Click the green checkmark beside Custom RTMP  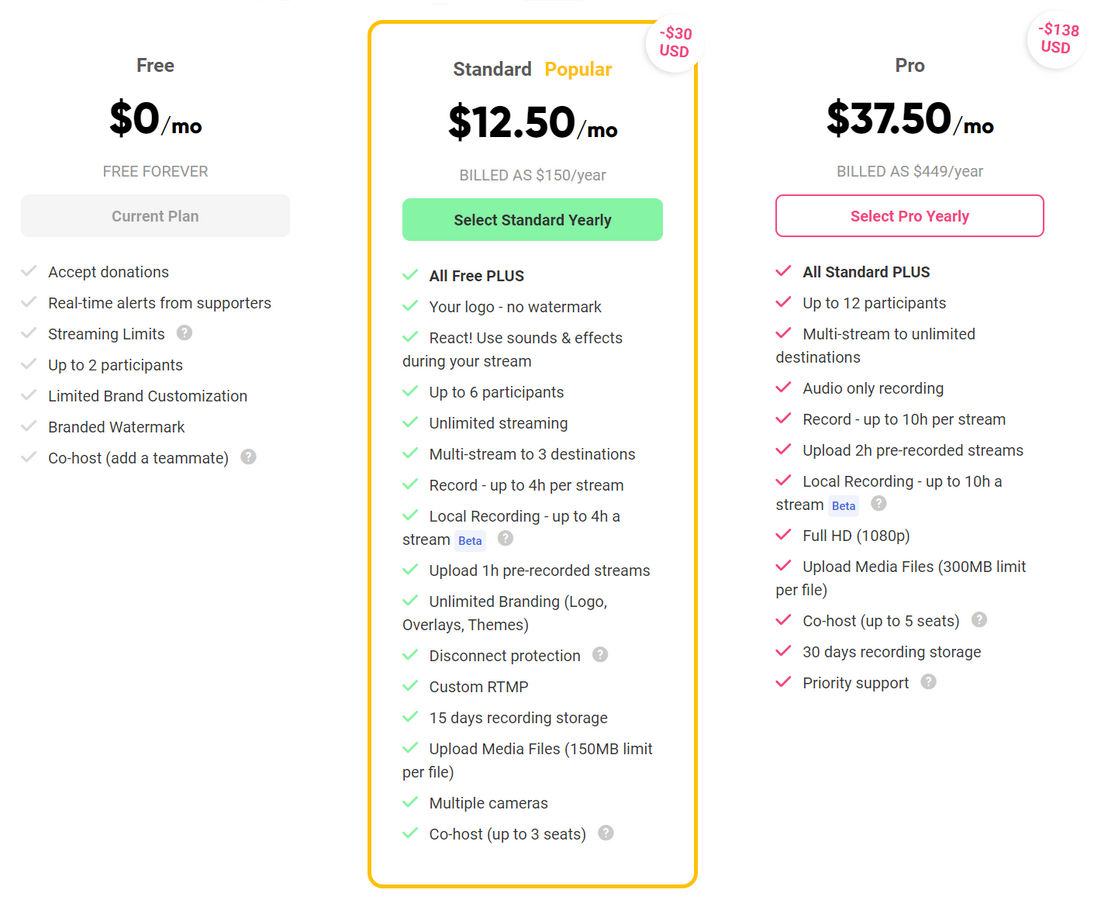click(x=410, y=686)
